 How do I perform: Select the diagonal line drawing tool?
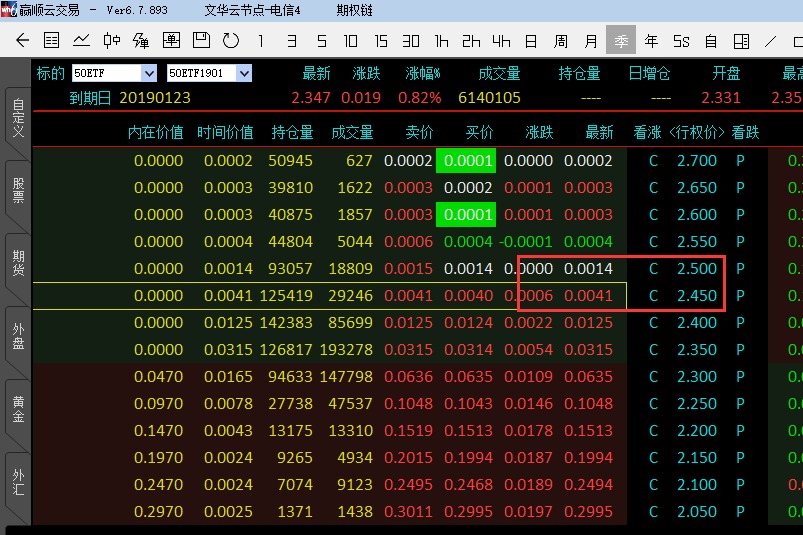point(771,41)
